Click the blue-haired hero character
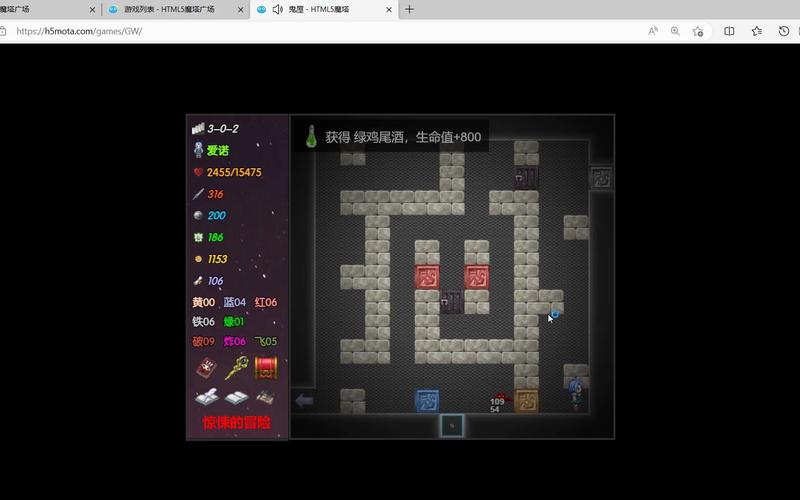800x500 pixels. pos(576,395)
